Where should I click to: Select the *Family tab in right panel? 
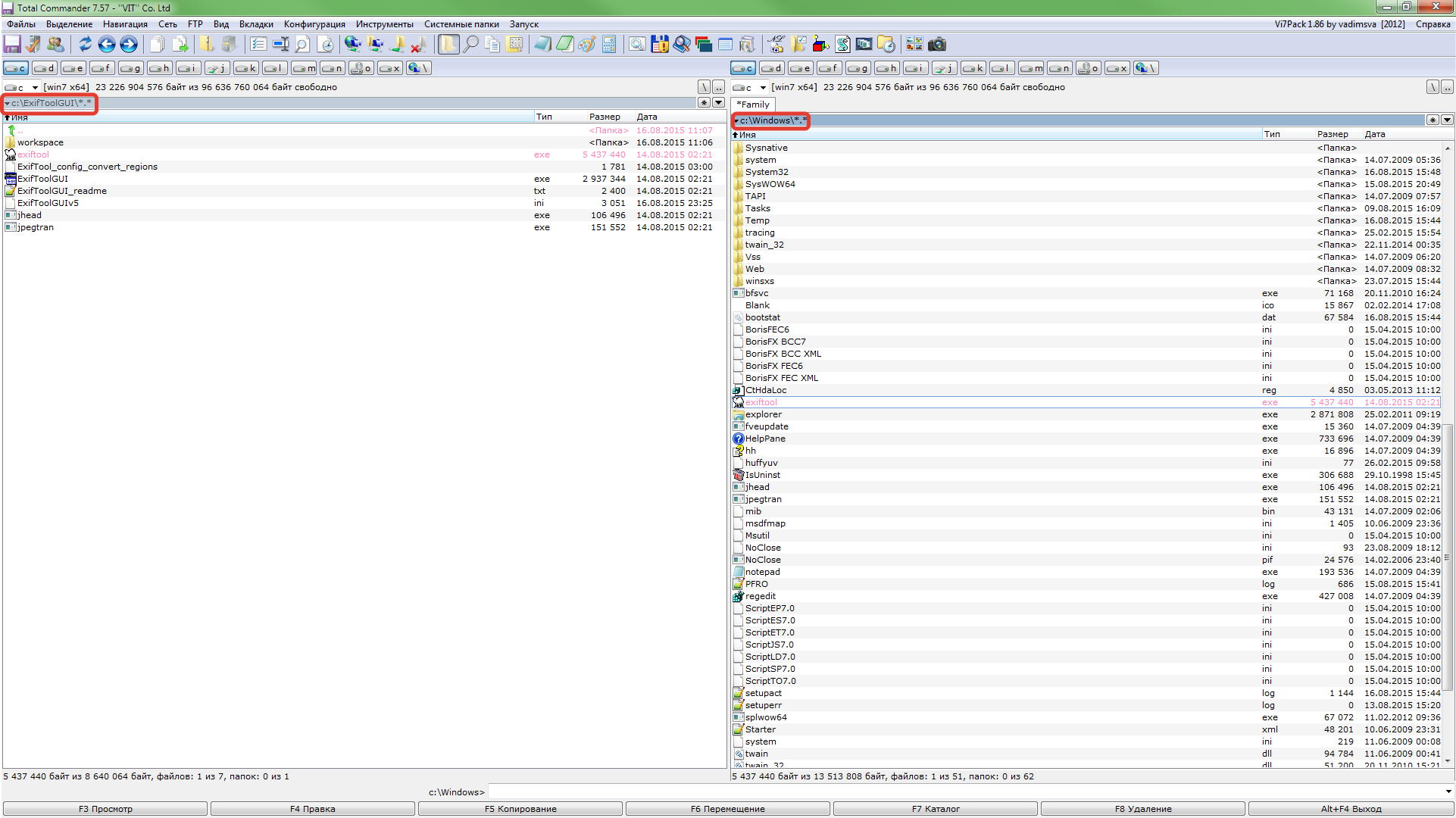point(753,105)
